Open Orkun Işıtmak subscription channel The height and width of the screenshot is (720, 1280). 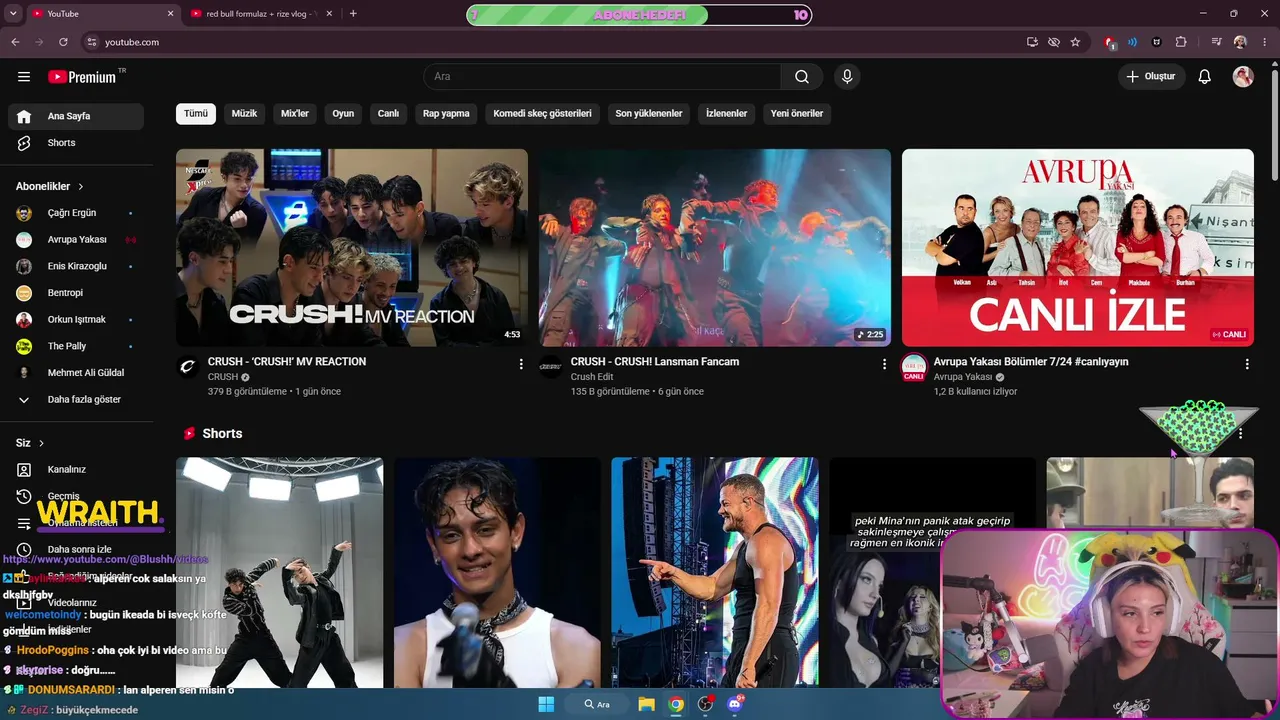(76, 320)
